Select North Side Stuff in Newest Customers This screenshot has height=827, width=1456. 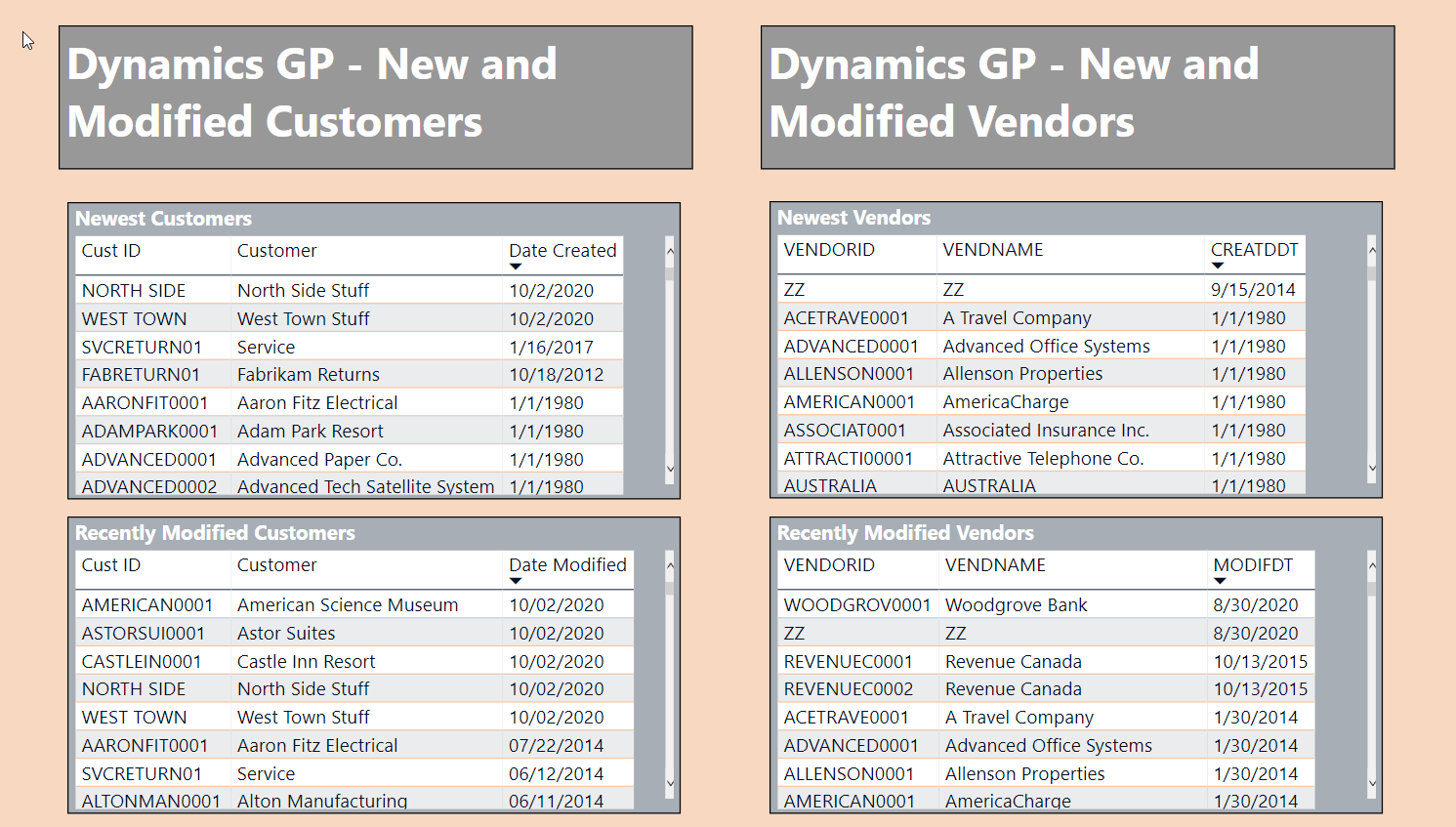tap(303, 291)
